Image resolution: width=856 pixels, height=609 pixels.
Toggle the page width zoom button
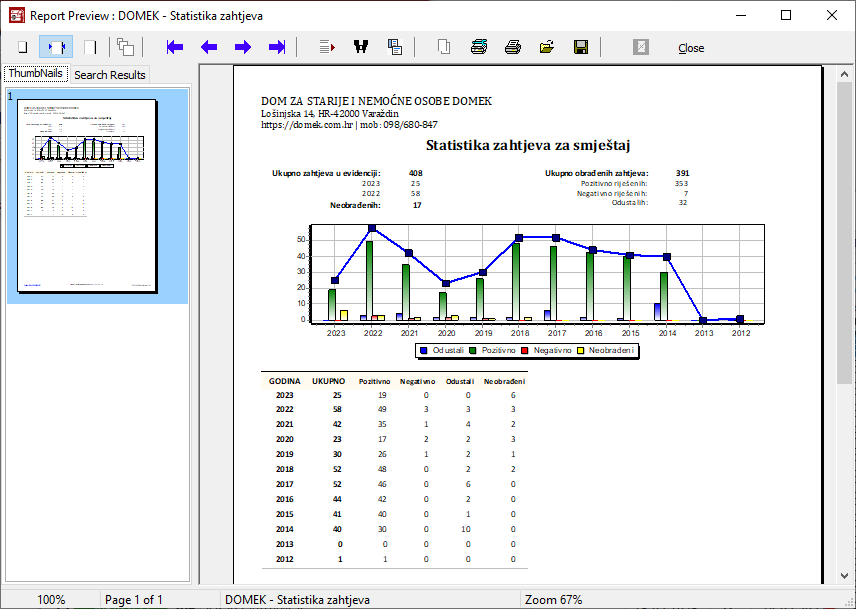[56, 47]
